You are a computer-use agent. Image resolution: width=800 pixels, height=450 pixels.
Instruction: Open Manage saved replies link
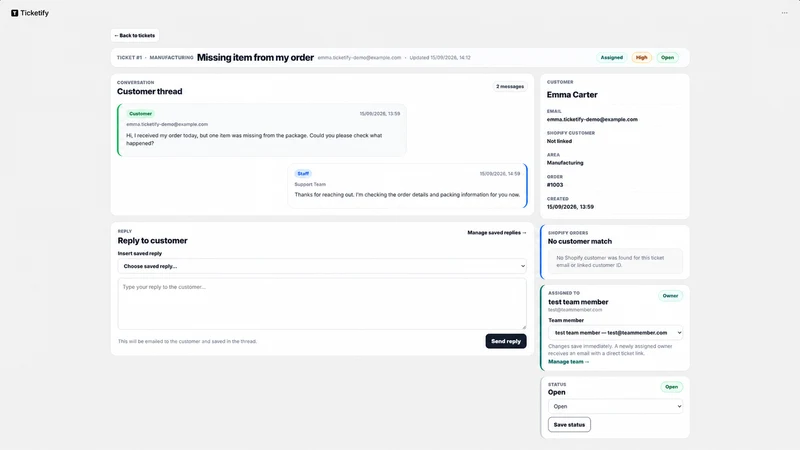tap(496, 233)
